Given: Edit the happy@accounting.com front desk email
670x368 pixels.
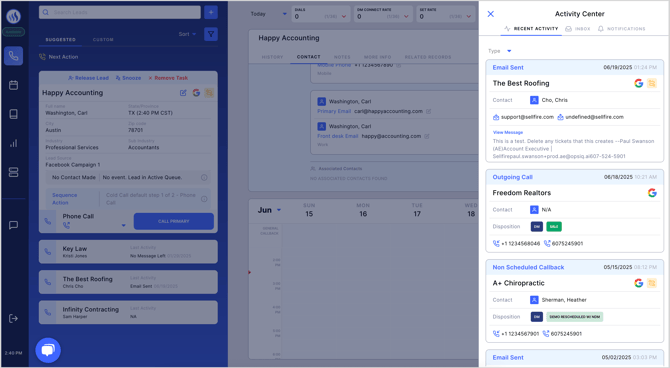Looking at the screenshot, I should [426, 136].
